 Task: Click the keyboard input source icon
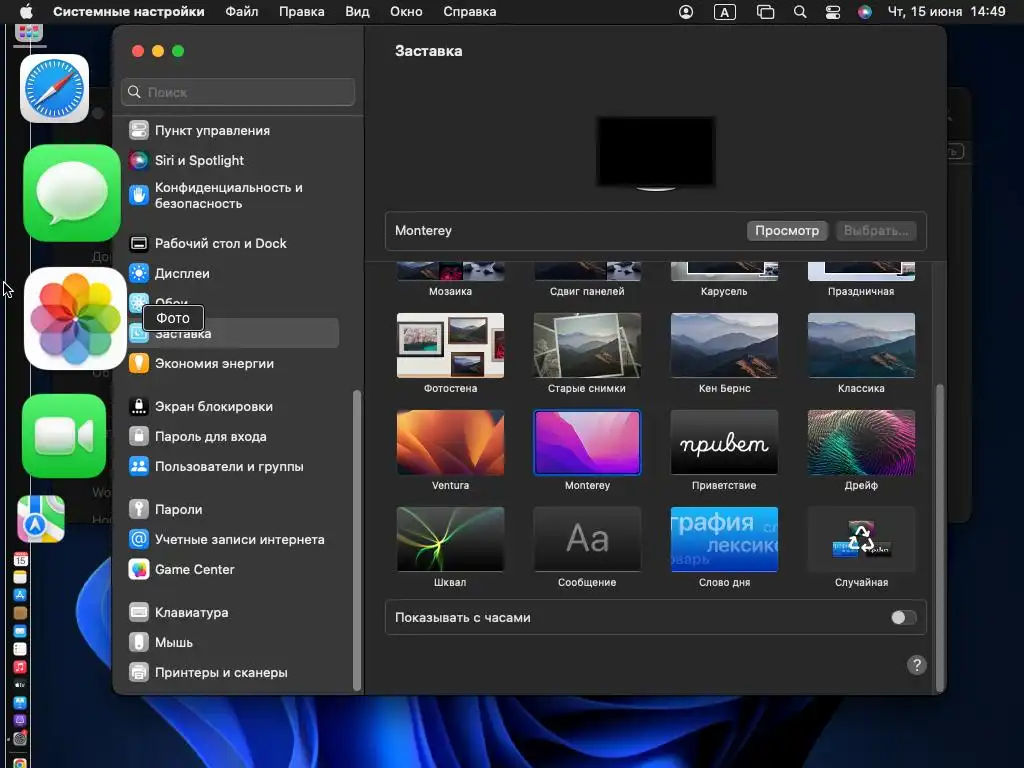click(x=725, y=12)
